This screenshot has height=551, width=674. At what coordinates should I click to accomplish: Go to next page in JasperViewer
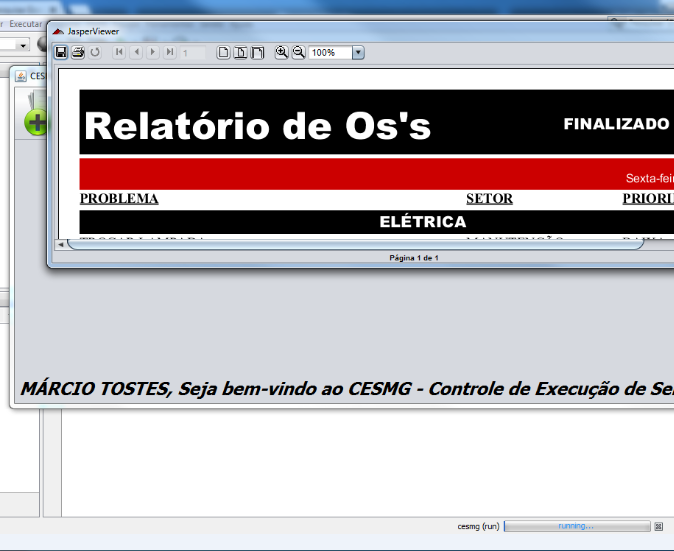[x=153, y=52]
